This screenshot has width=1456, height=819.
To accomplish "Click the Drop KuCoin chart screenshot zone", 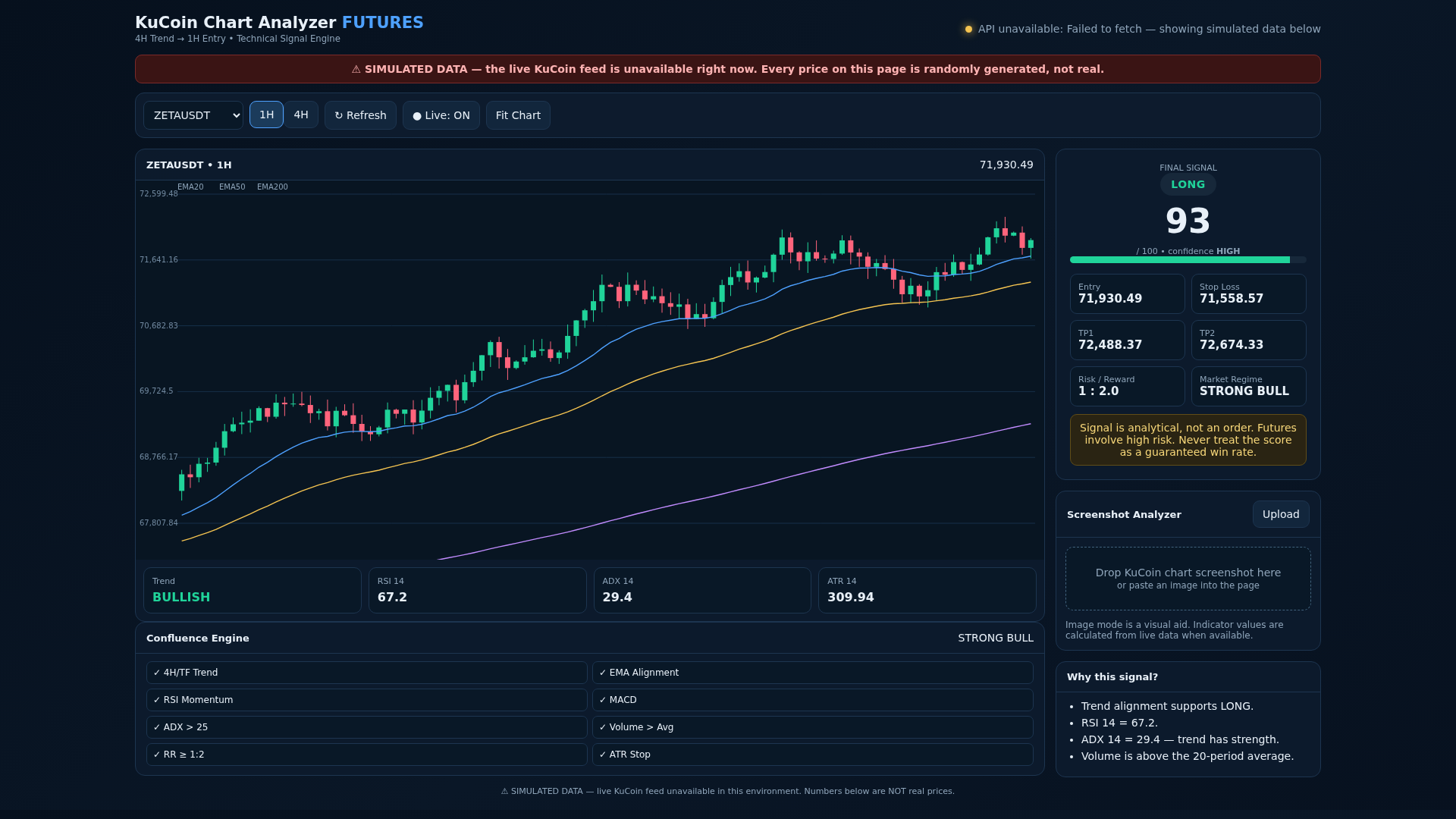I will click(1188, 579).
